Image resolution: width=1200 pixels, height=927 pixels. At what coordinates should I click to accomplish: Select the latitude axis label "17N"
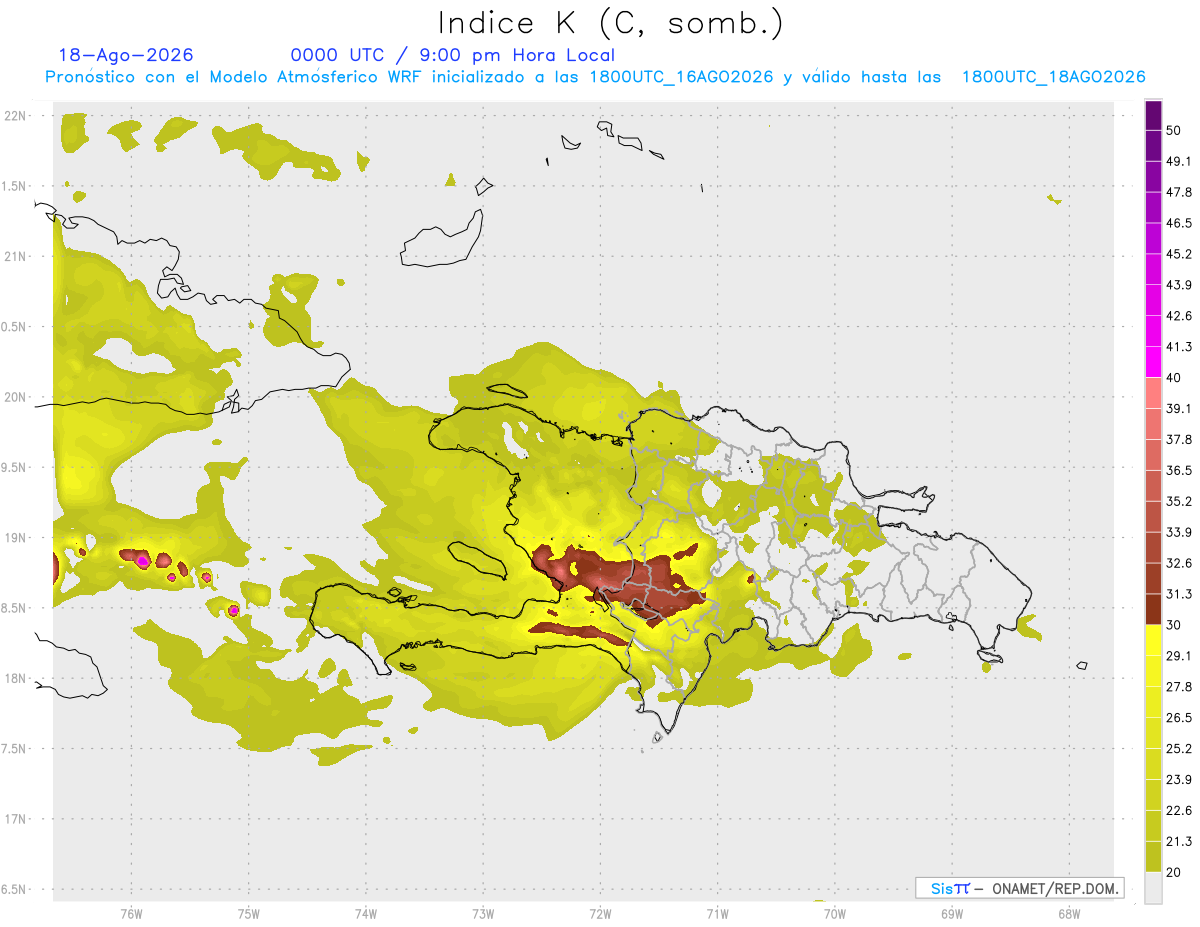pyautogui.click(x=15, y=819)
